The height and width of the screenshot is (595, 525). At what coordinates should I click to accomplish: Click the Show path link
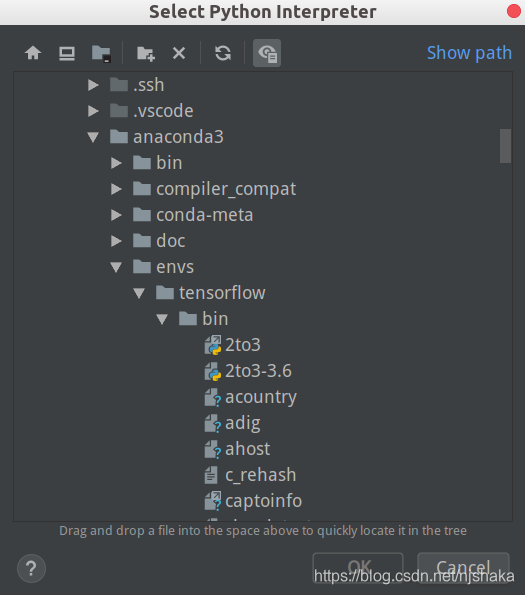click(469, 53)
